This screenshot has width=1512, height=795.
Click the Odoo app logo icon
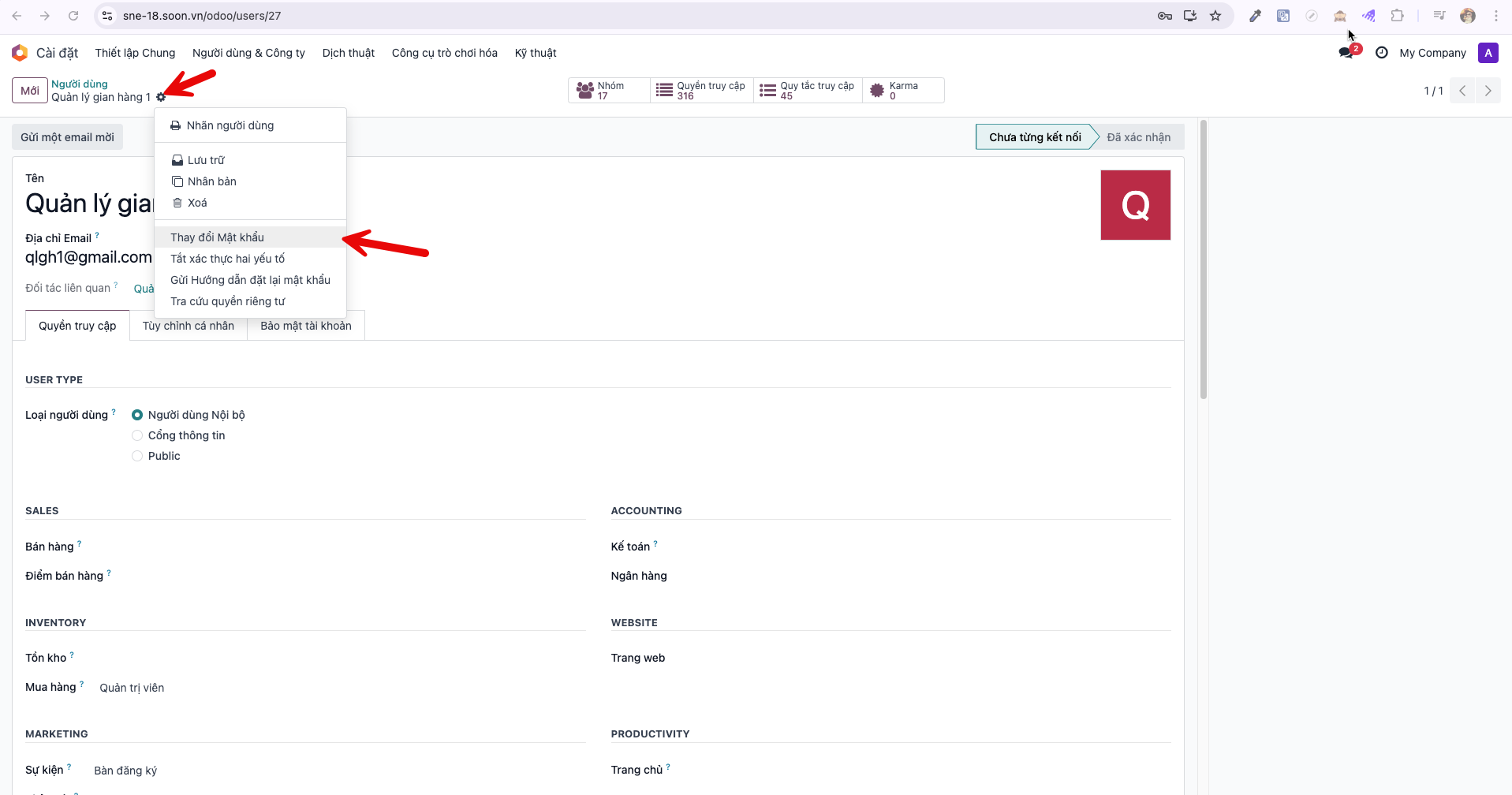[x=20, y=53]
